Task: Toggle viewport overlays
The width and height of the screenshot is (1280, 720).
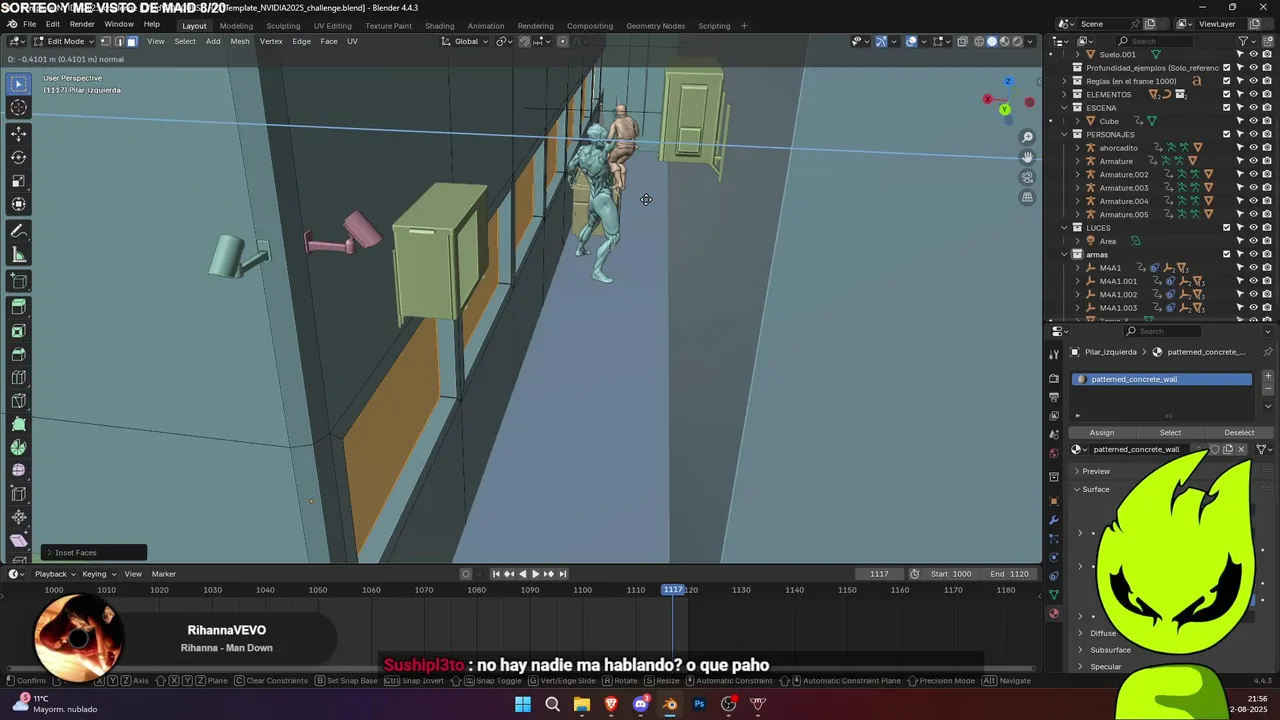Action: (912, 41)
